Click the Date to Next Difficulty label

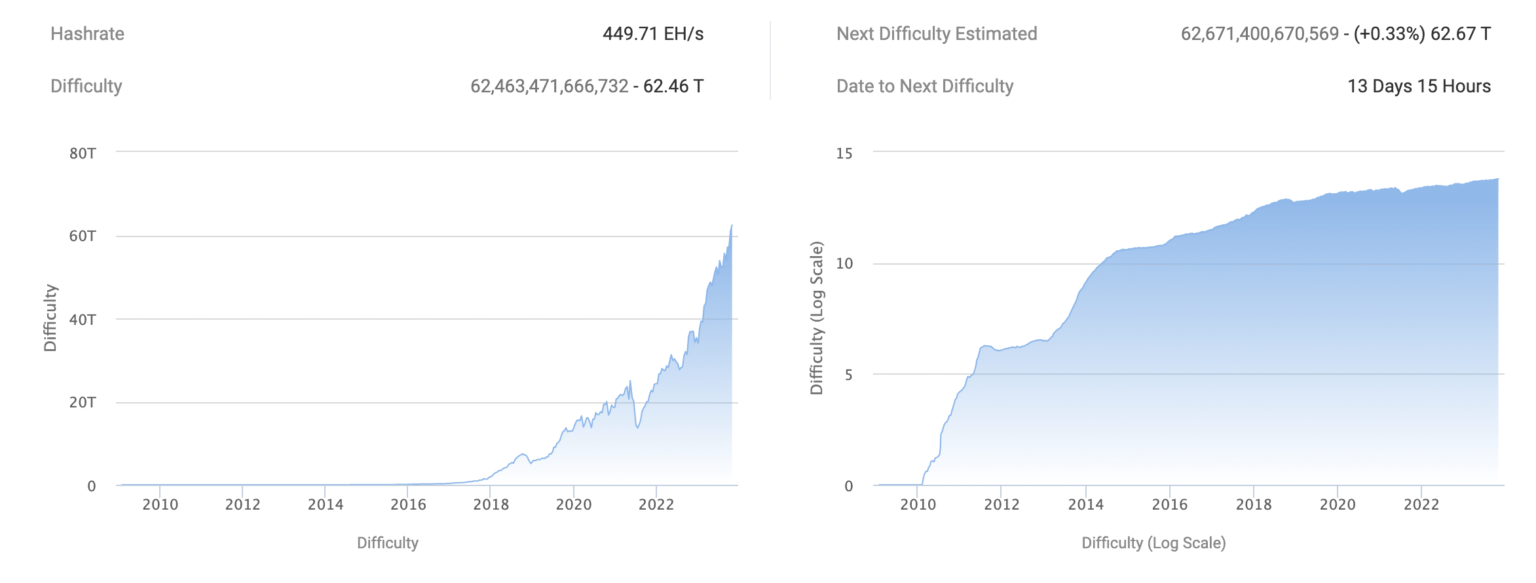[924, 86]
